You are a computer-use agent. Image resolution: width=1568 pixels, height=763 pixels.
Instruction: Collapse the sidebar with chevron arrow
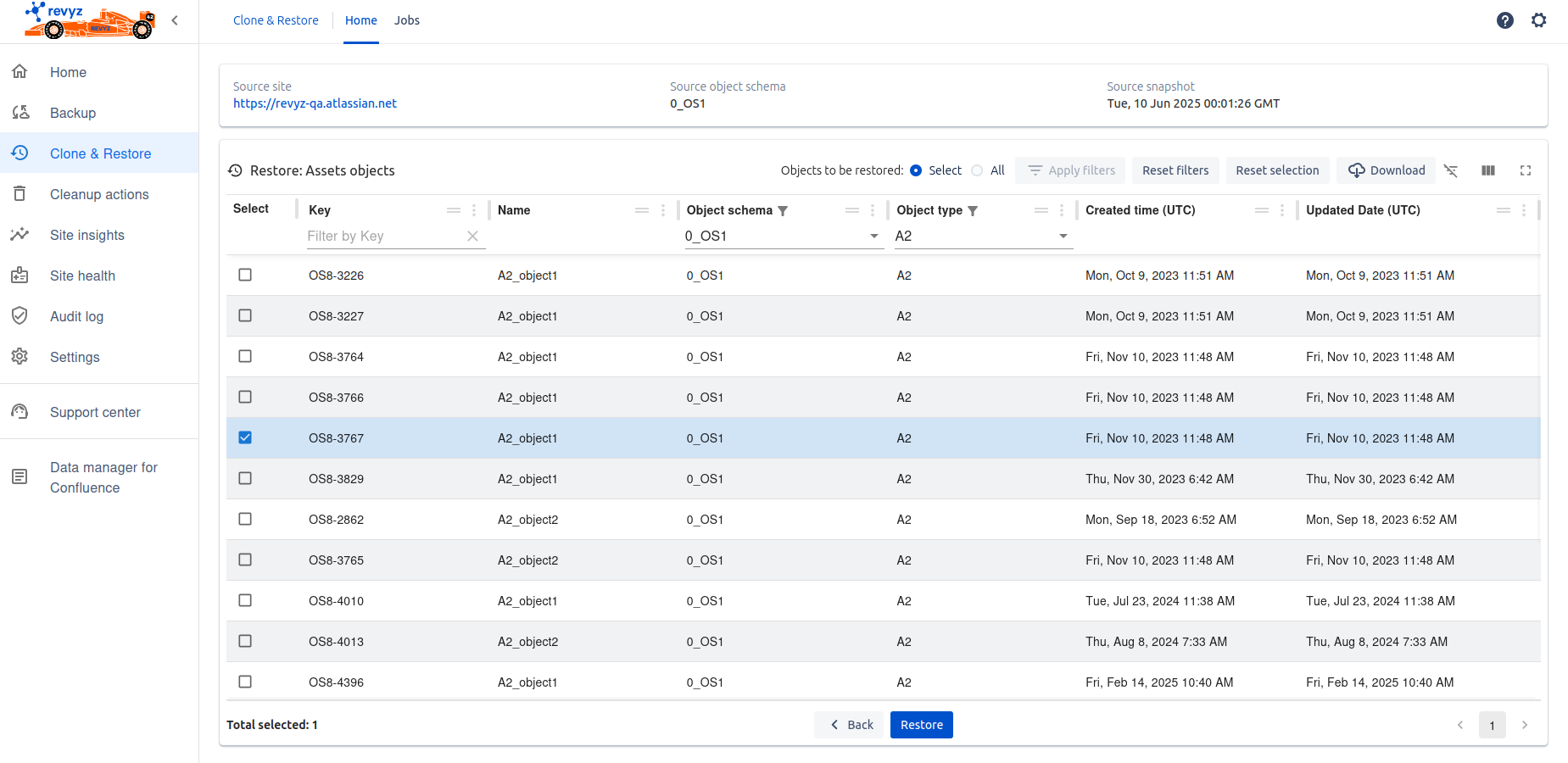click(x=175, y=20)
